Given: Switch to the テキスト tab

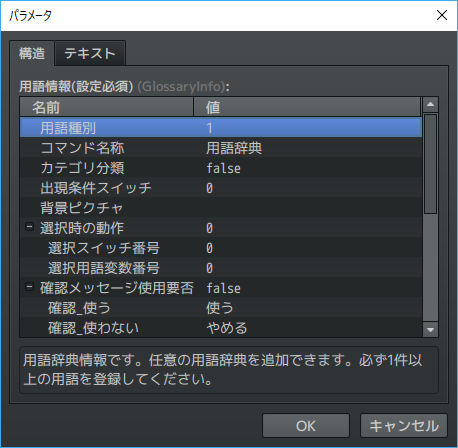Looking at the screenshot, I should [x=90, y=53].
